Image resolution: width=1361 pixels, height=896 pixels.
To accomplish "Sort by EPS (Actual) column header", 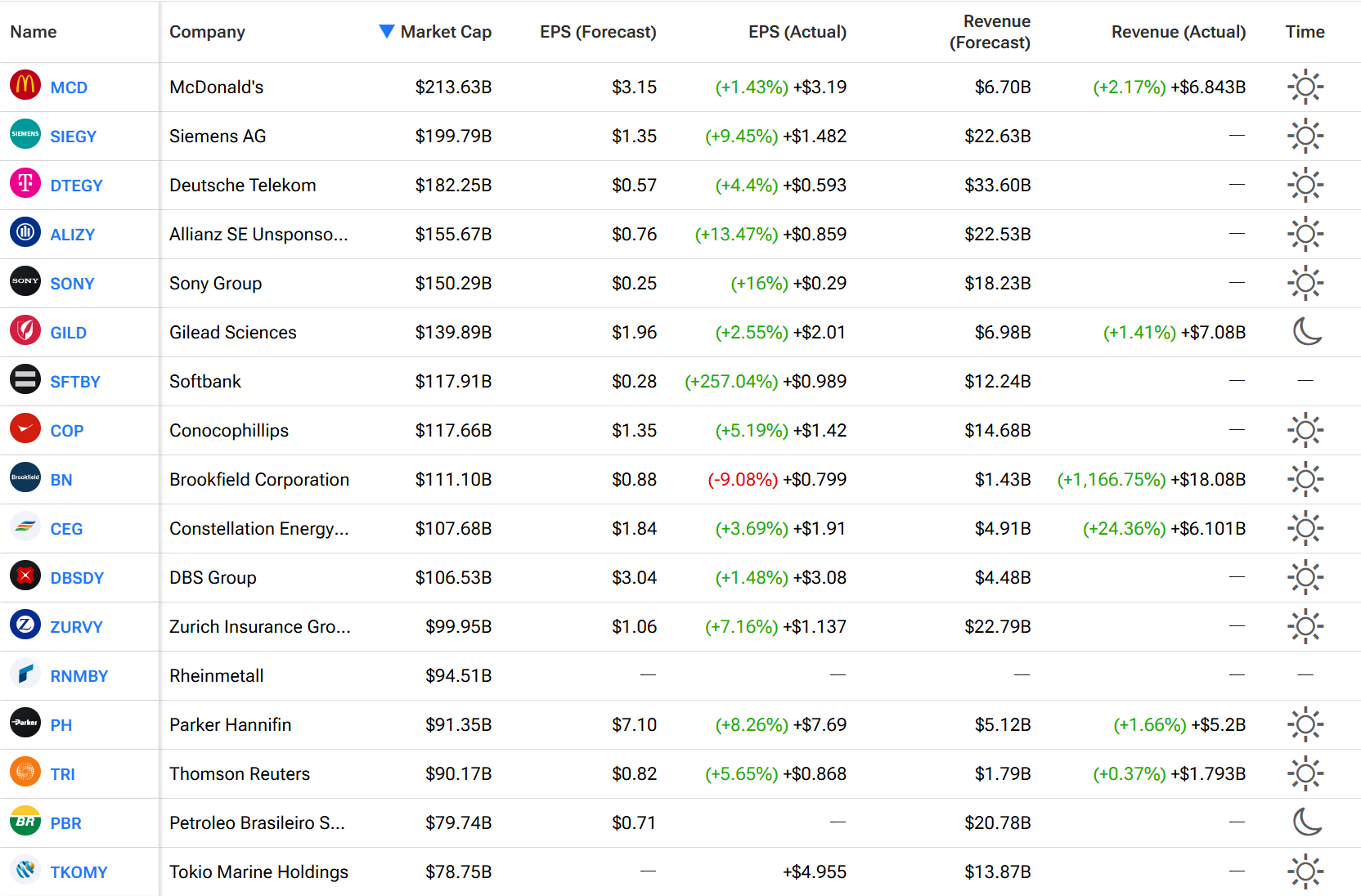I will point(797,32).
